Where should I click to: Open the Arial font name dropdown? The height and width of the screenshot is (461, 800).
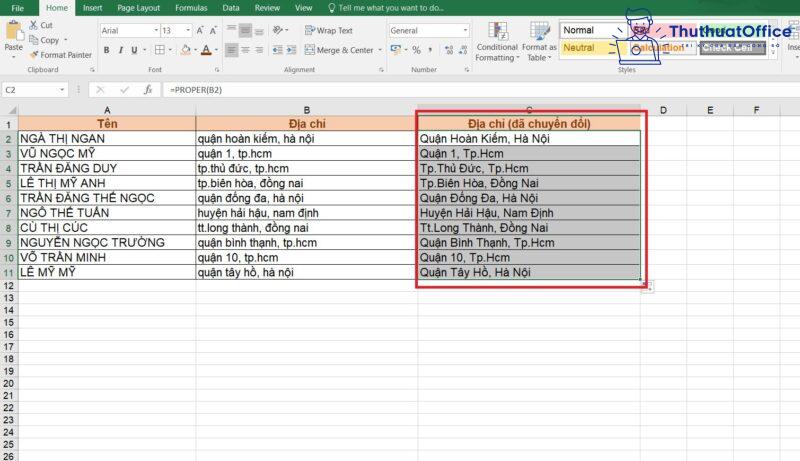click(156, 31)
